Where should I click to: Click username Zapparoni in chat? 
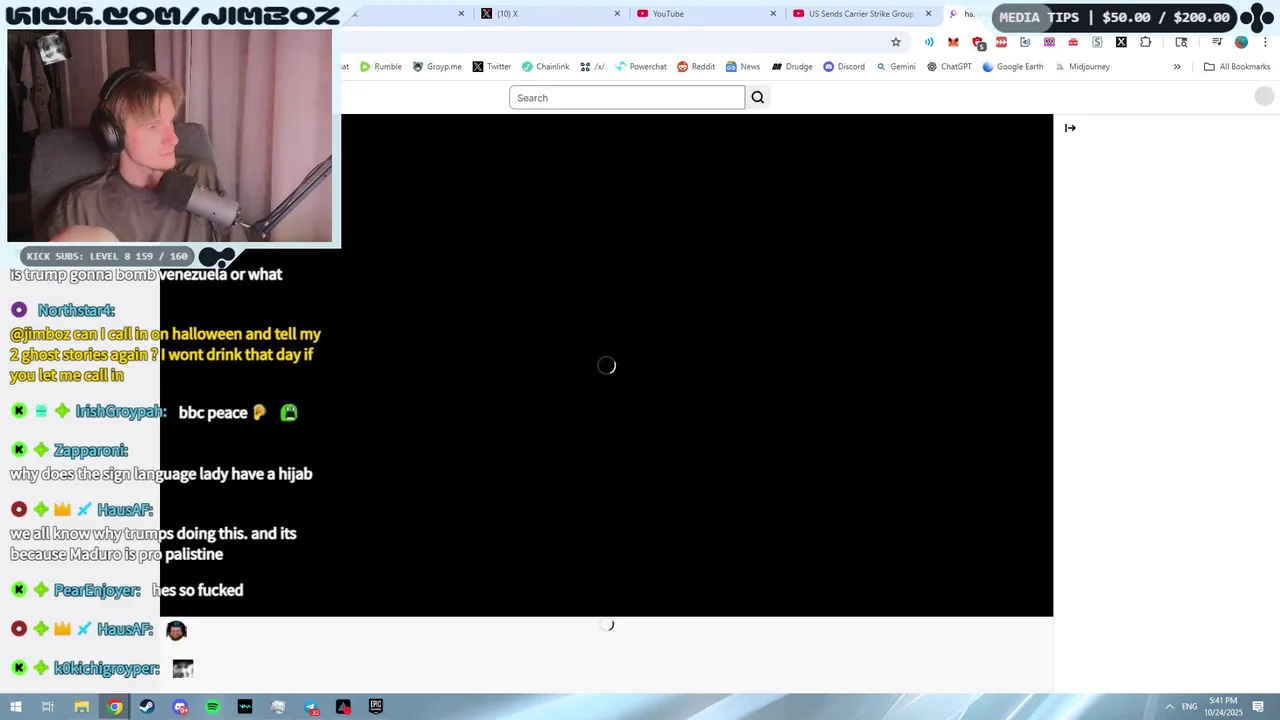pos(91,451)
